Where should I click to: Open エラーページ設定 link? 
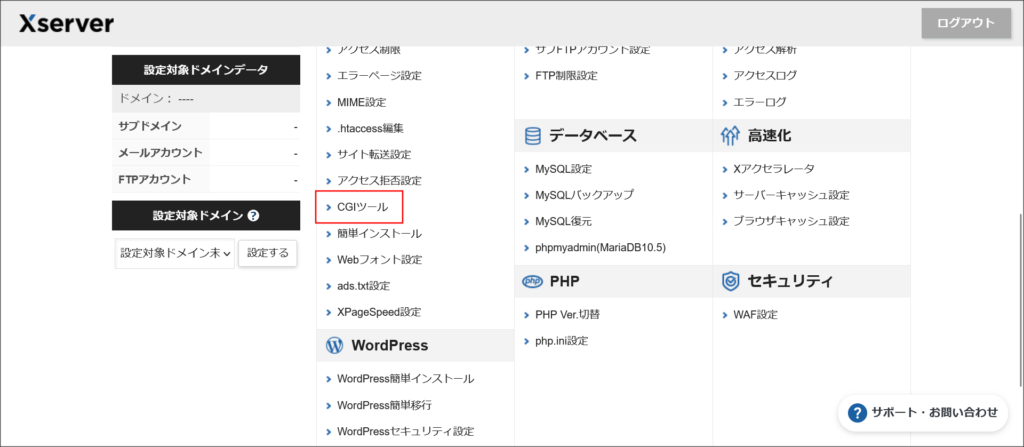pyautogui.click(x=379, y=76)
